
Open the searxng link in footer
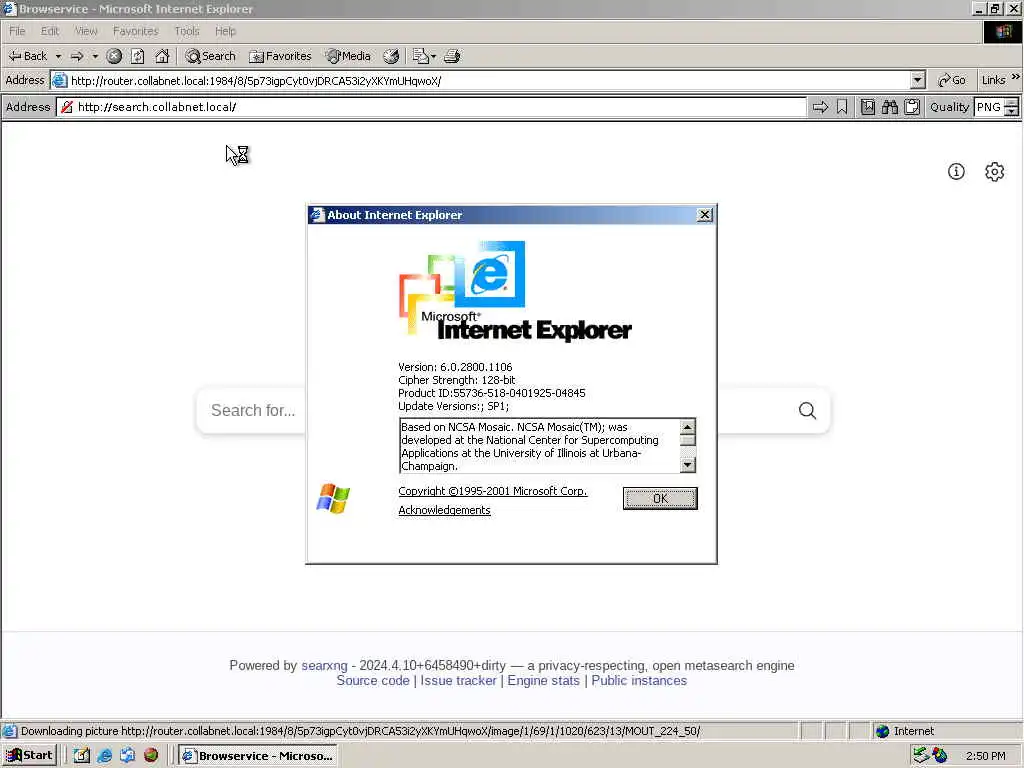tap(324, 665)
